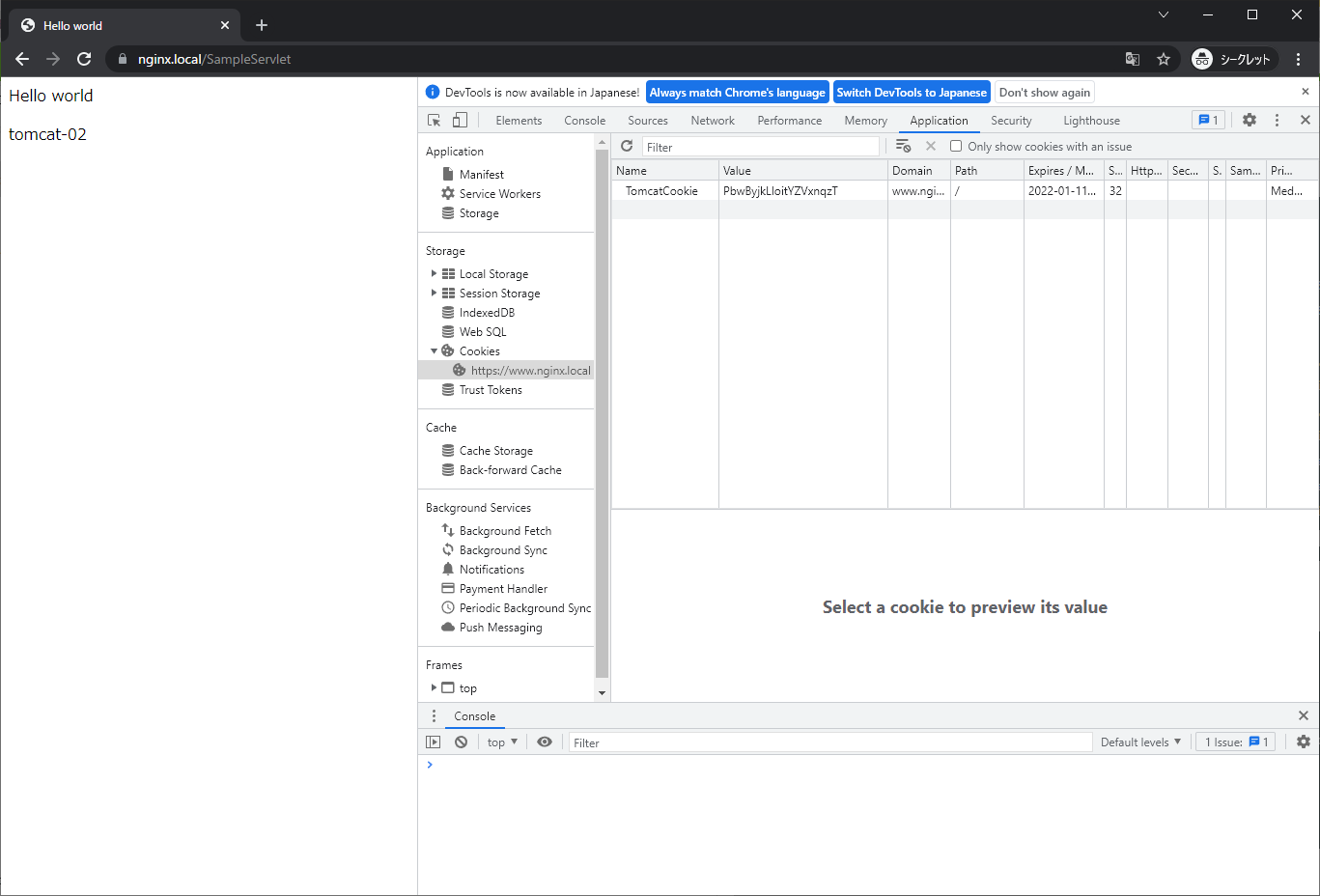Open drawer three-dot menu beside Console
The width and height of the screenshot is (1320, 896).
pos(434,715)
